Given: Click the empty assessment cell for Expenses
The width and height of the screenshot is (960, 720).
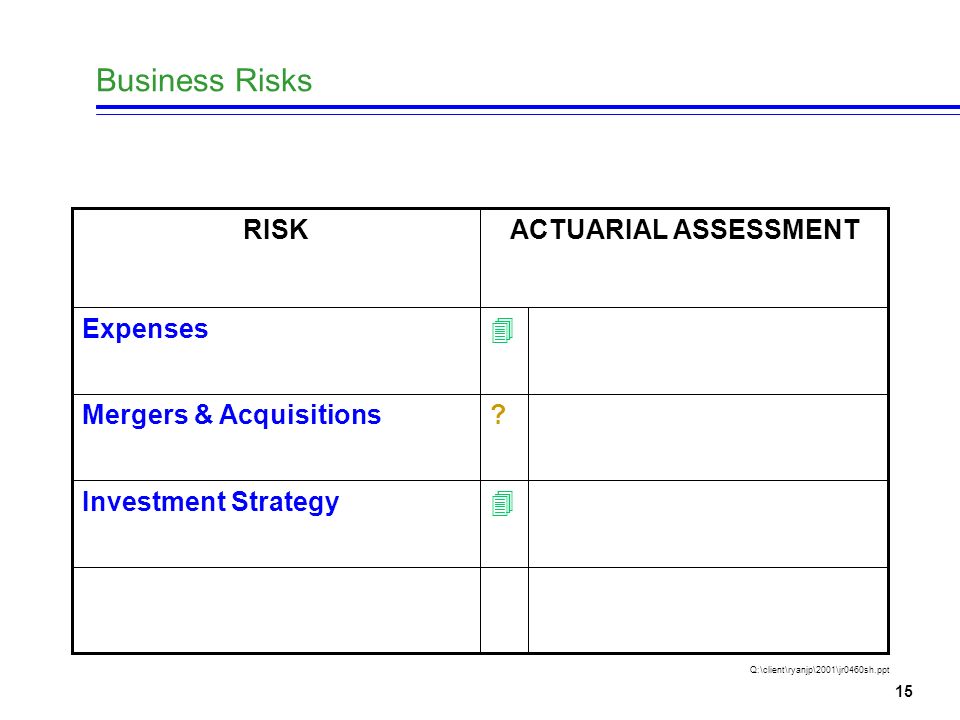Looking at the screenshot, I should pos(708,351).
